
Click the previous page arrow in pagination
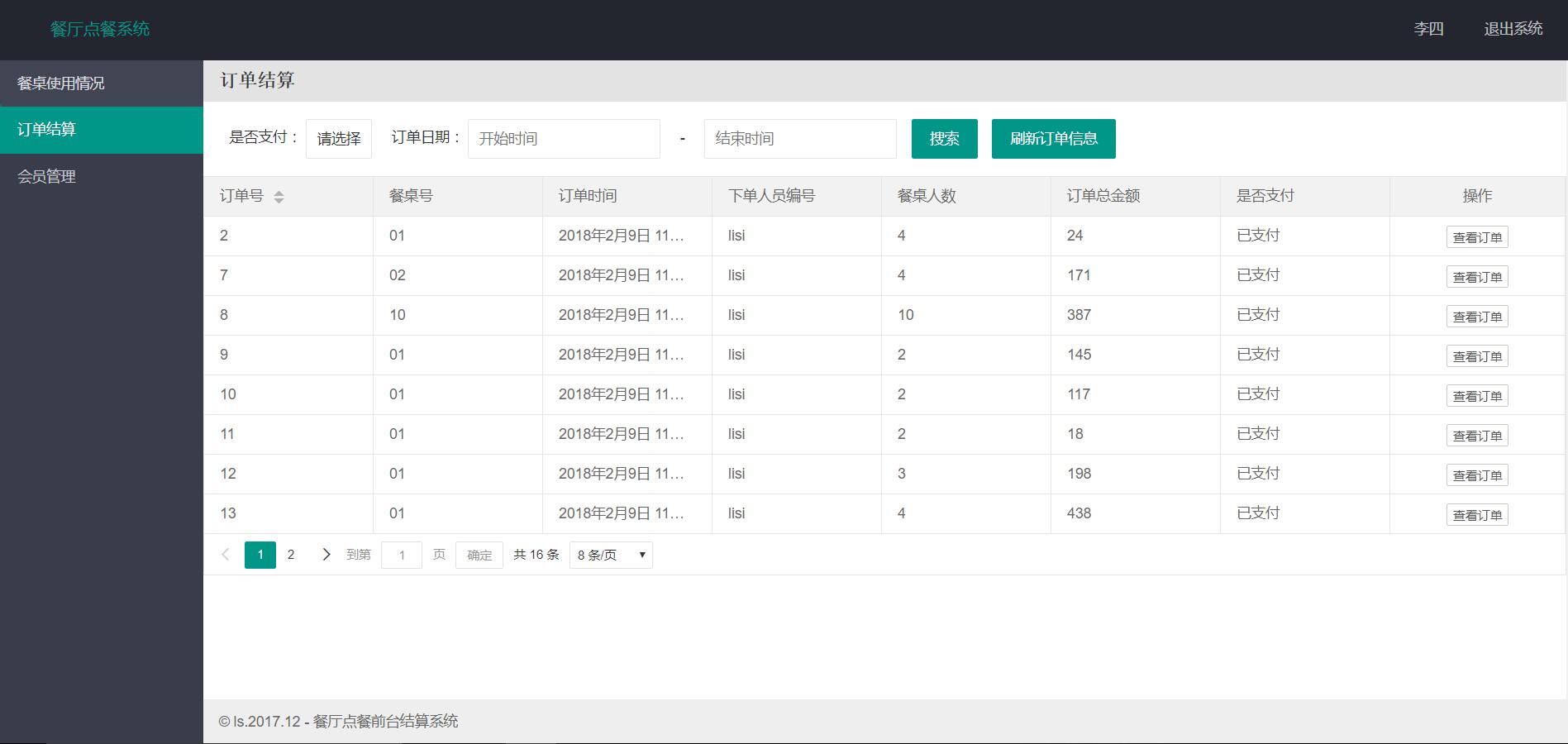tap(225, 555)
